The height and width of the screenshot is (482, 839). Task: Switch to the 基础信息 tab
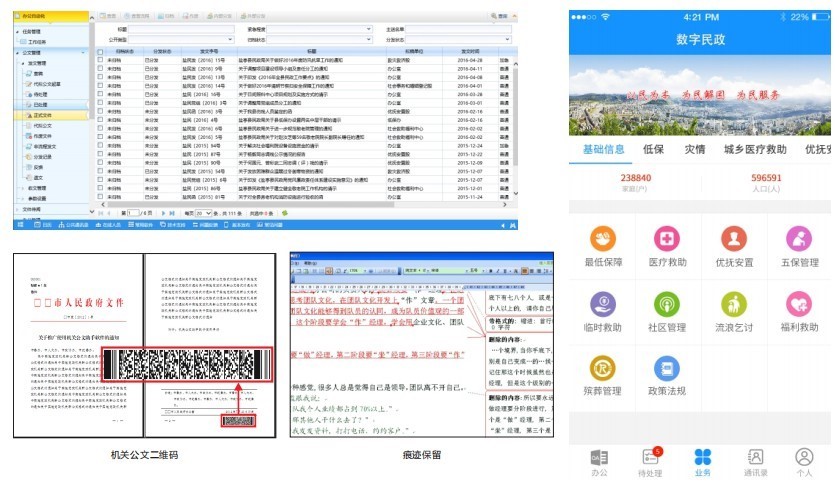[603, 149]
